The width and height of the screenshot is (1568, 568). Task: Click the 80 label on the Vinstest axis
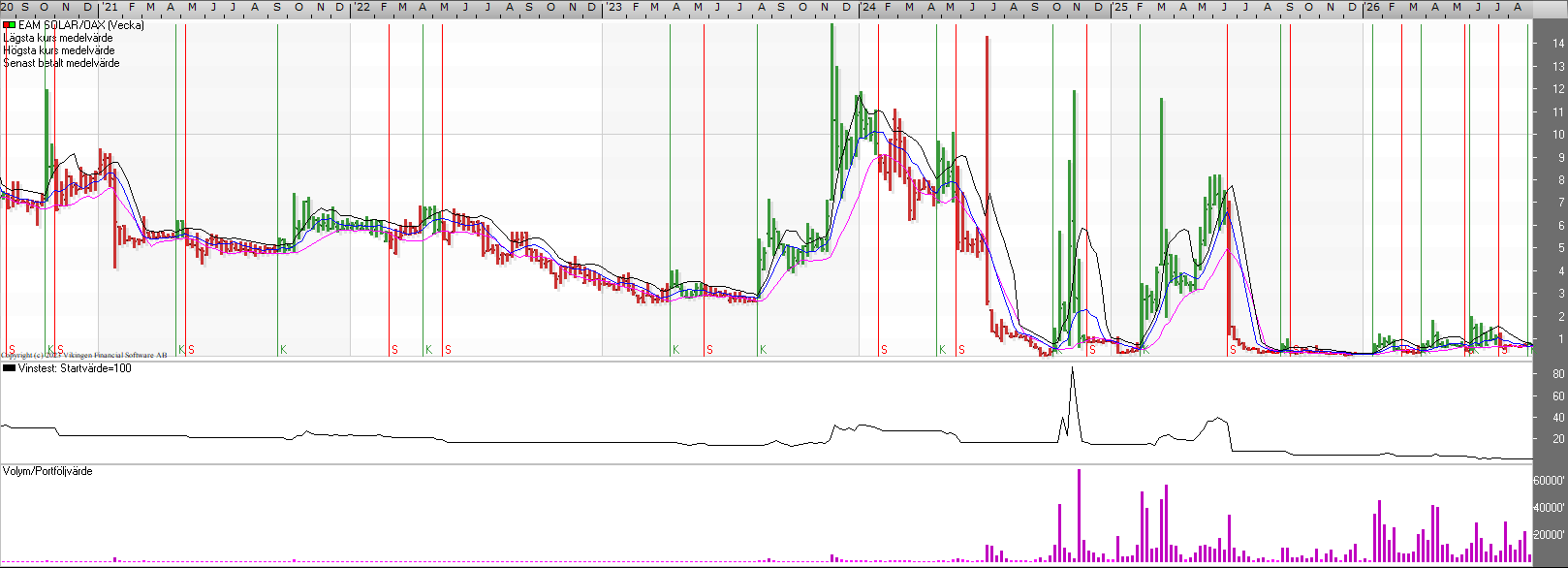coord(1558,374)
